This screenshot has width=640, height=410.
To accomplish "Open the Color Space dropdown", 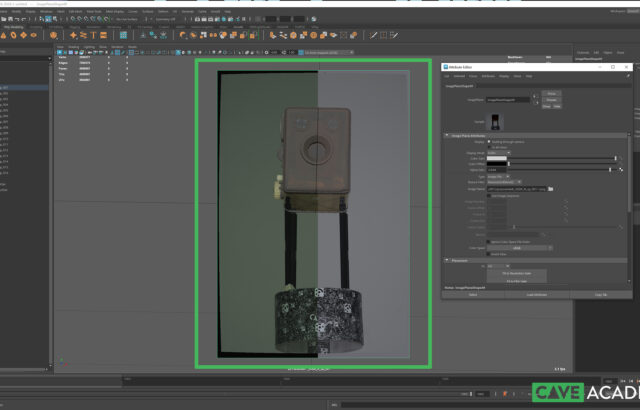I will point(518,247).
